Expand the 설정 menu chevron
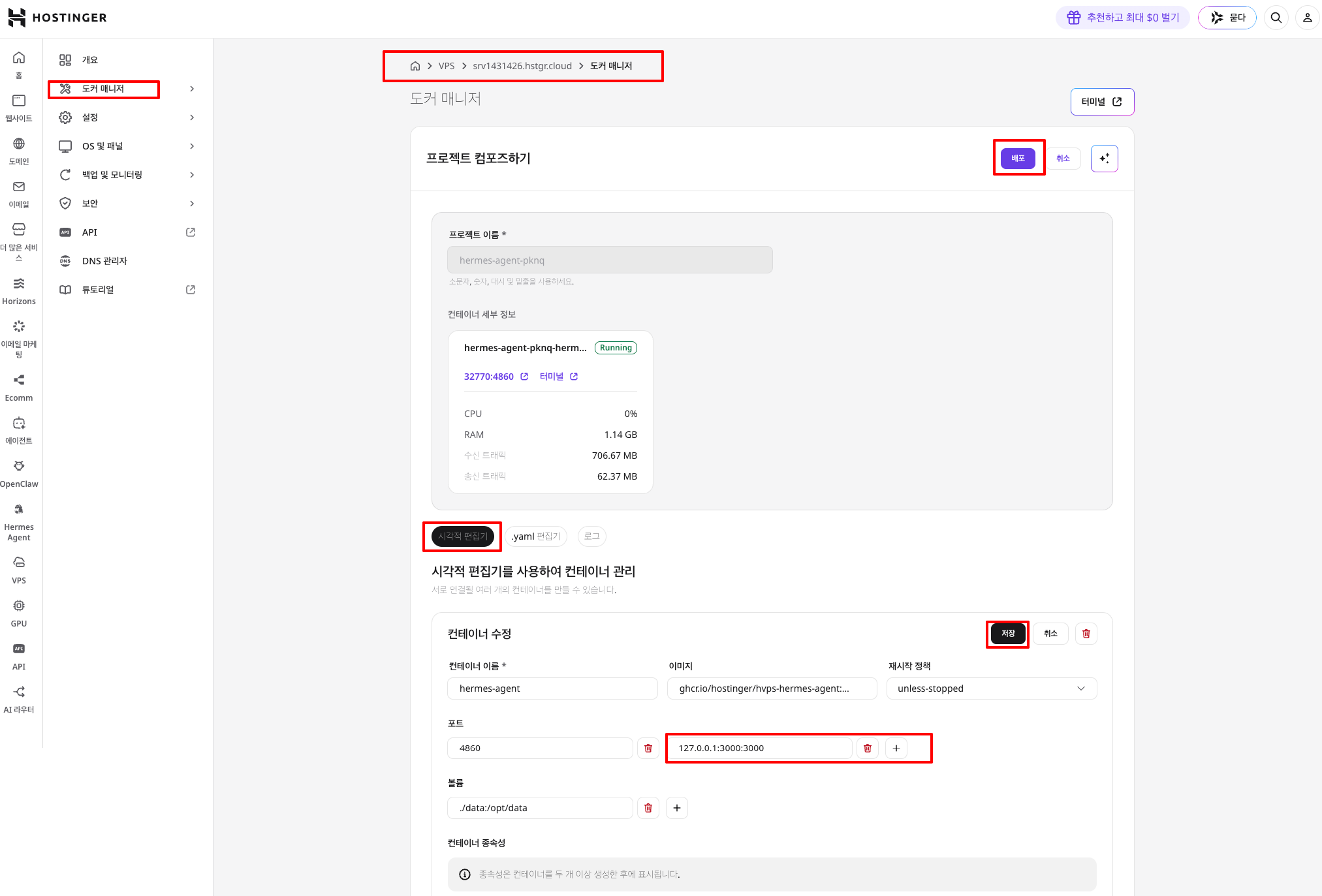 [x=191, y=117]
